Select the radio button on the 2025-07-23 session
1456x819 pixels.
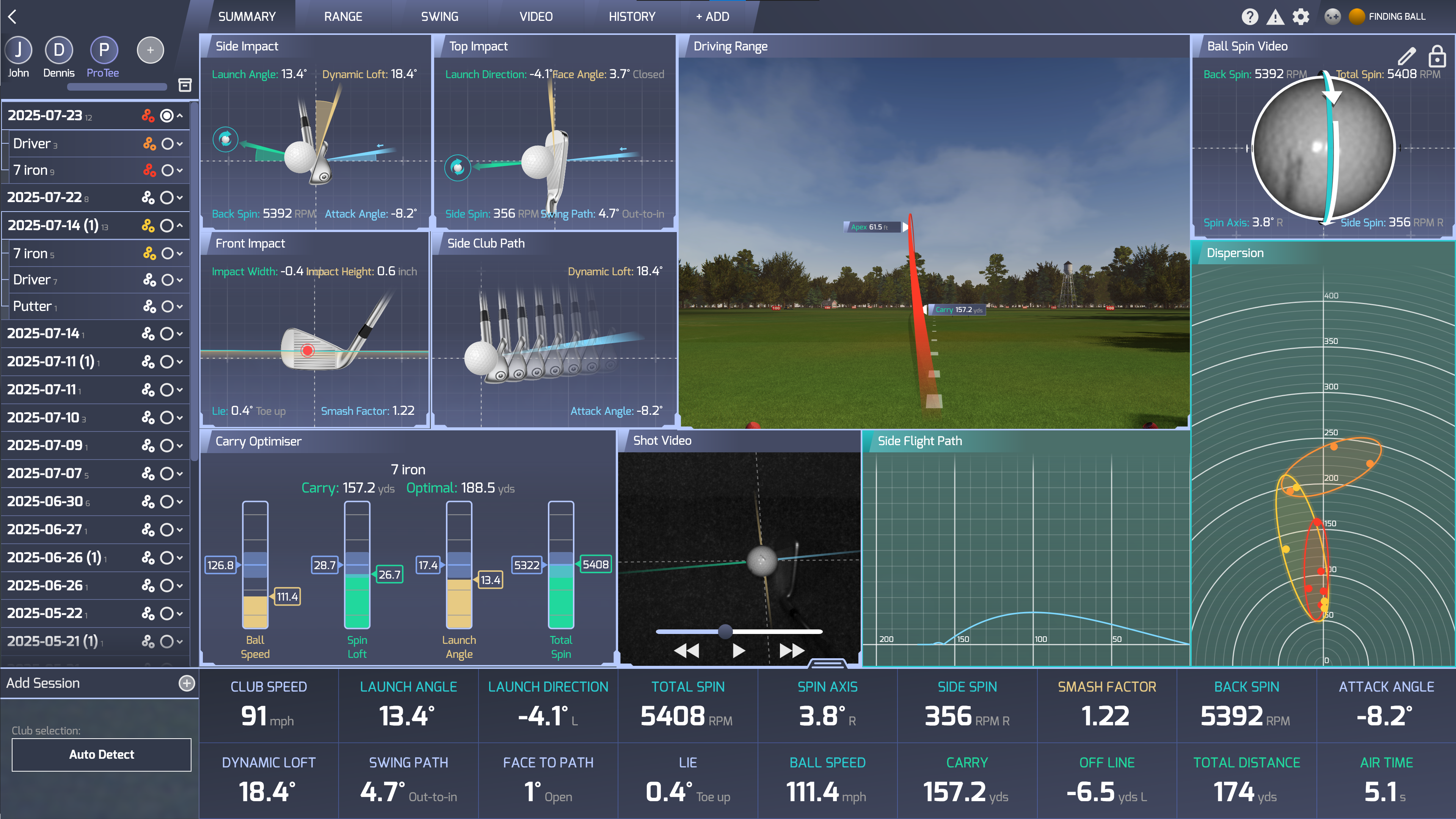(x=167, y=116)
